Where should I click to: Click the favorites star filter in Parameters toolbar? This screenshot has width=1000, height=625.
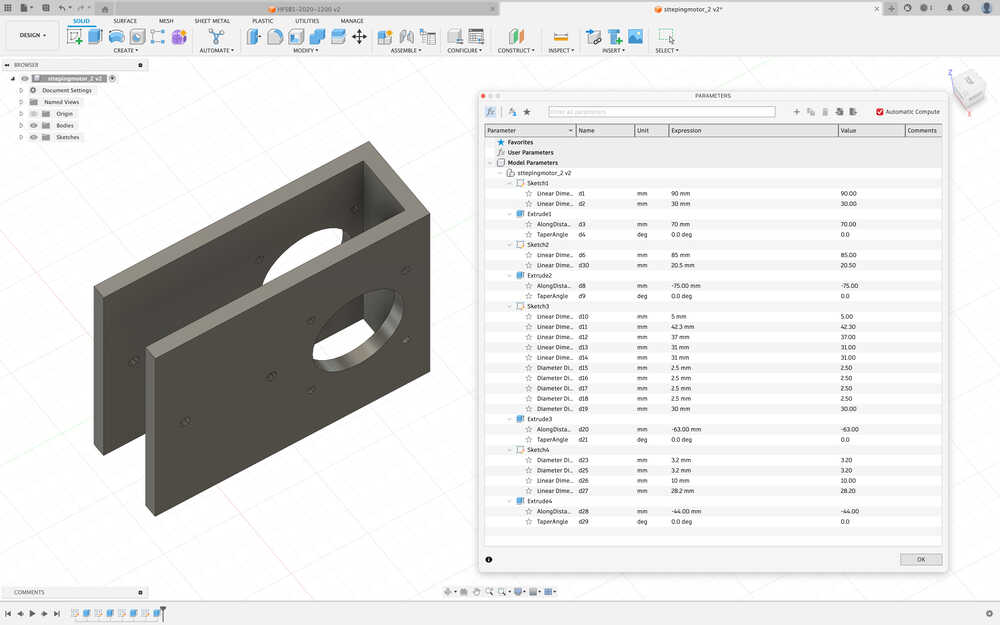coord(527,112)
